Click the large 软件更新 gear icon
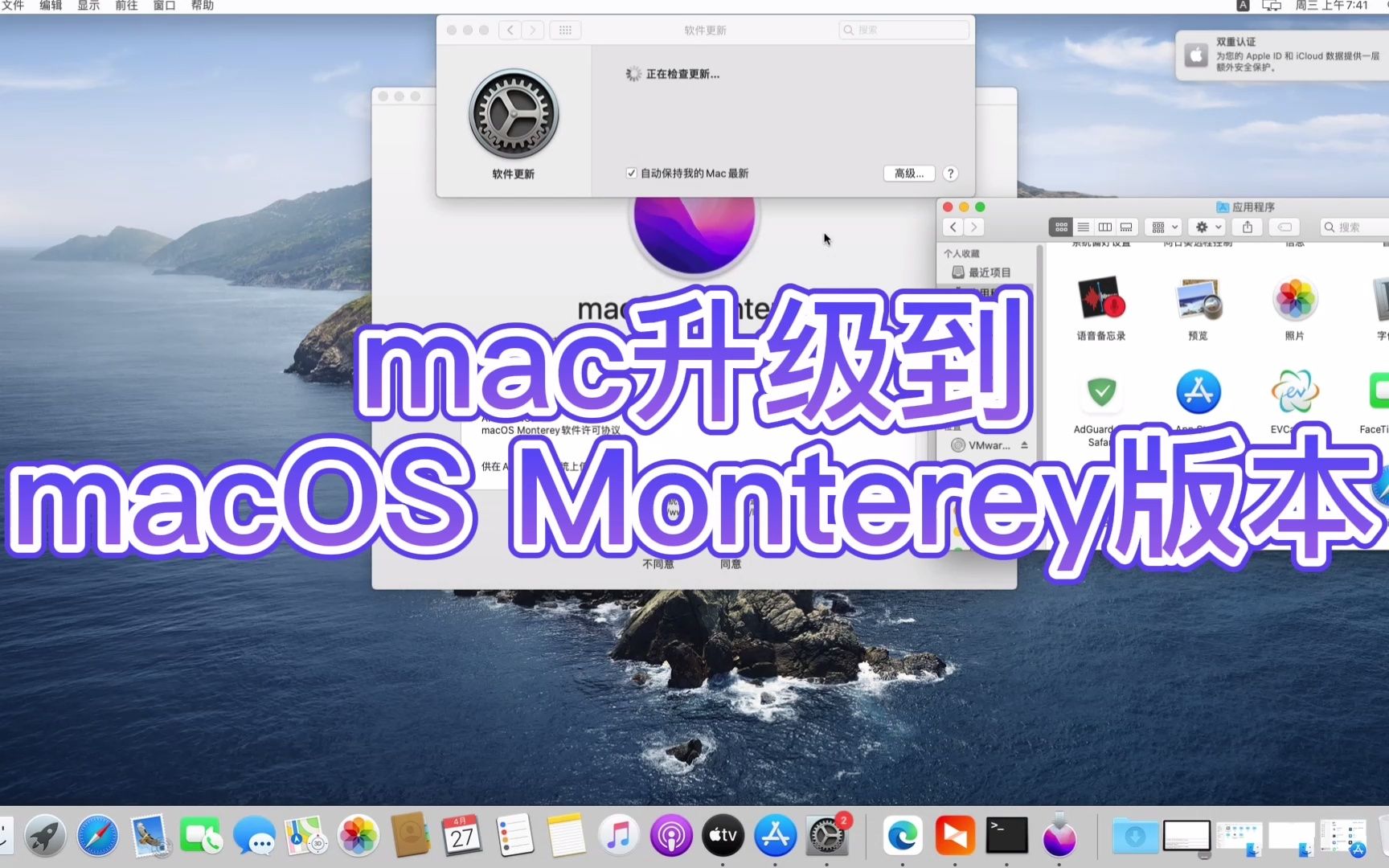Viewport: 1389px width, 868px height. click(x=514, y=113)
